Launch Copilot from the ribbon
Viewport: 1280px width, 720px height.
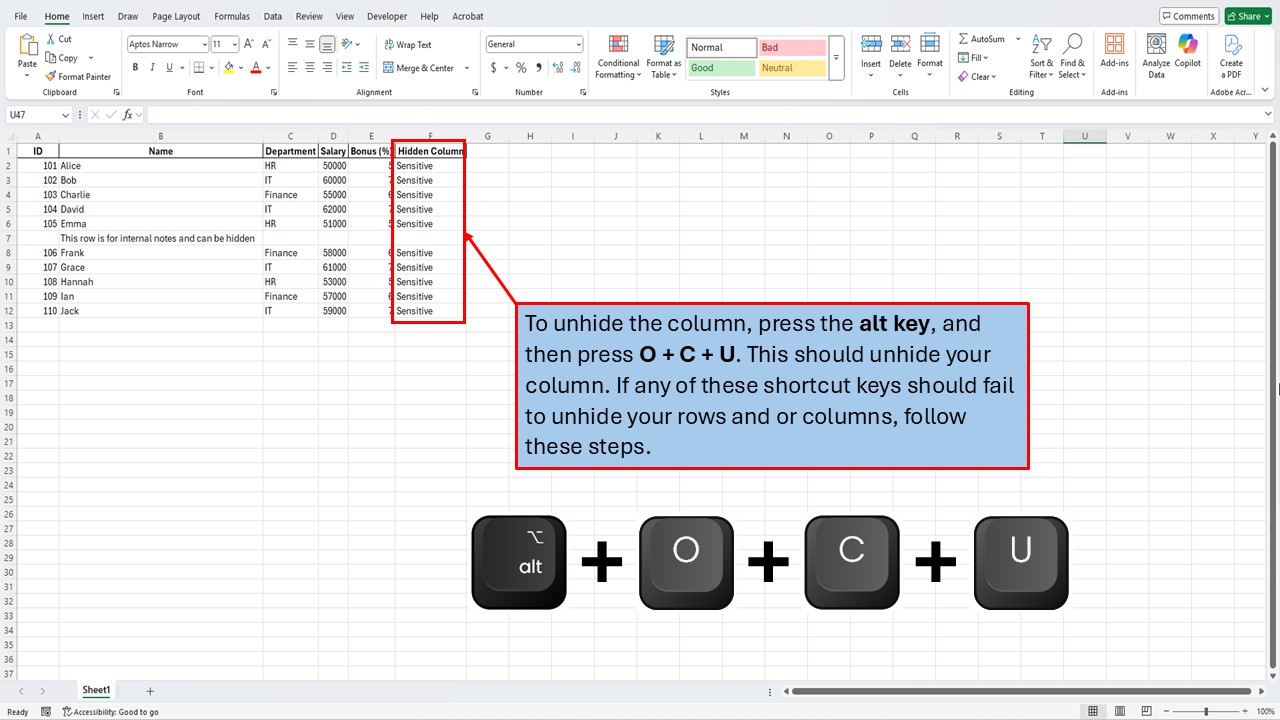pos(1187,50)
